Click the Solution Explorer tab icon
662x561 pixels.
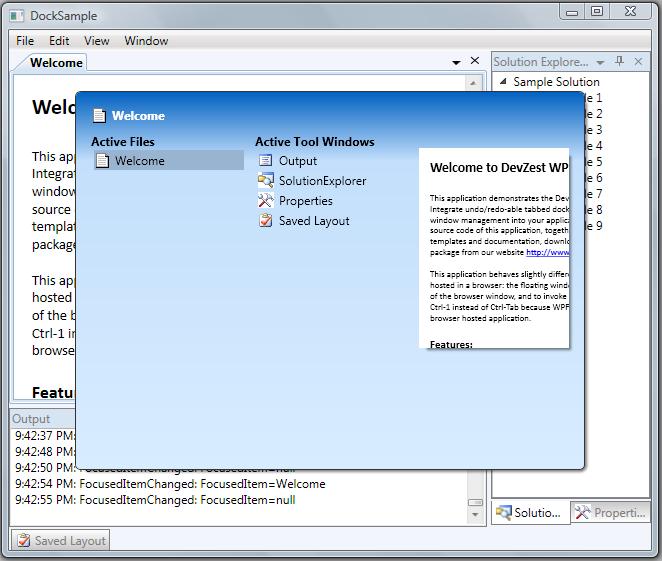point(504,512)
